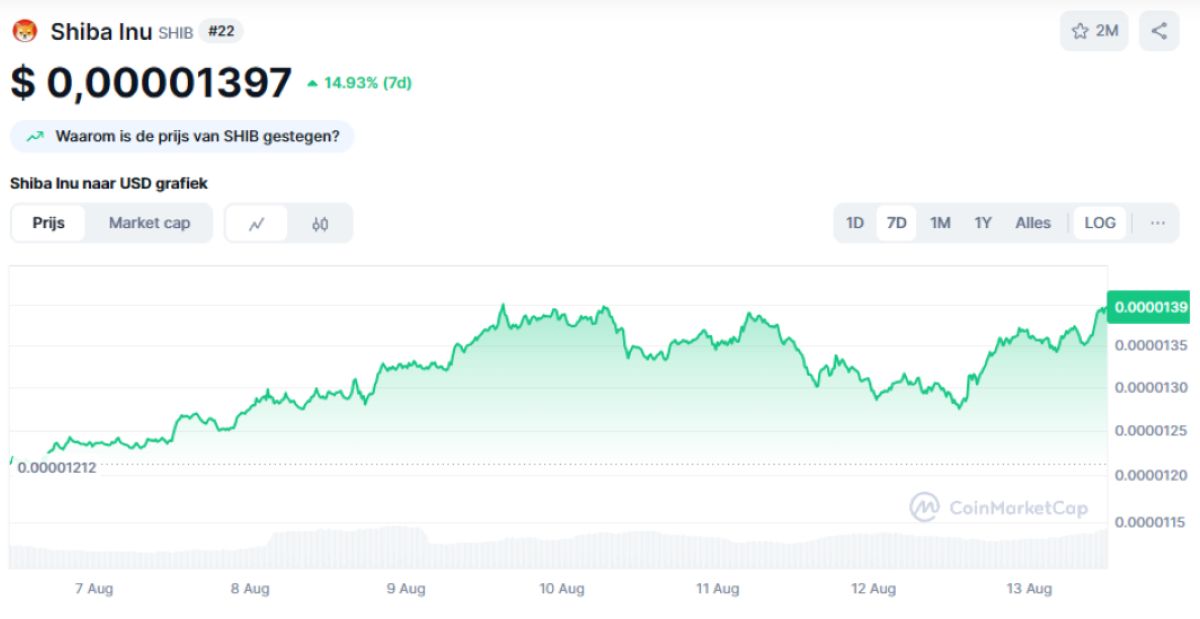Image resolution: width=1200 pixels, height=619 pixels.
Task: Click the 0.0000120 axis label
Action: pyautogui.click(x=1151, y=475)
